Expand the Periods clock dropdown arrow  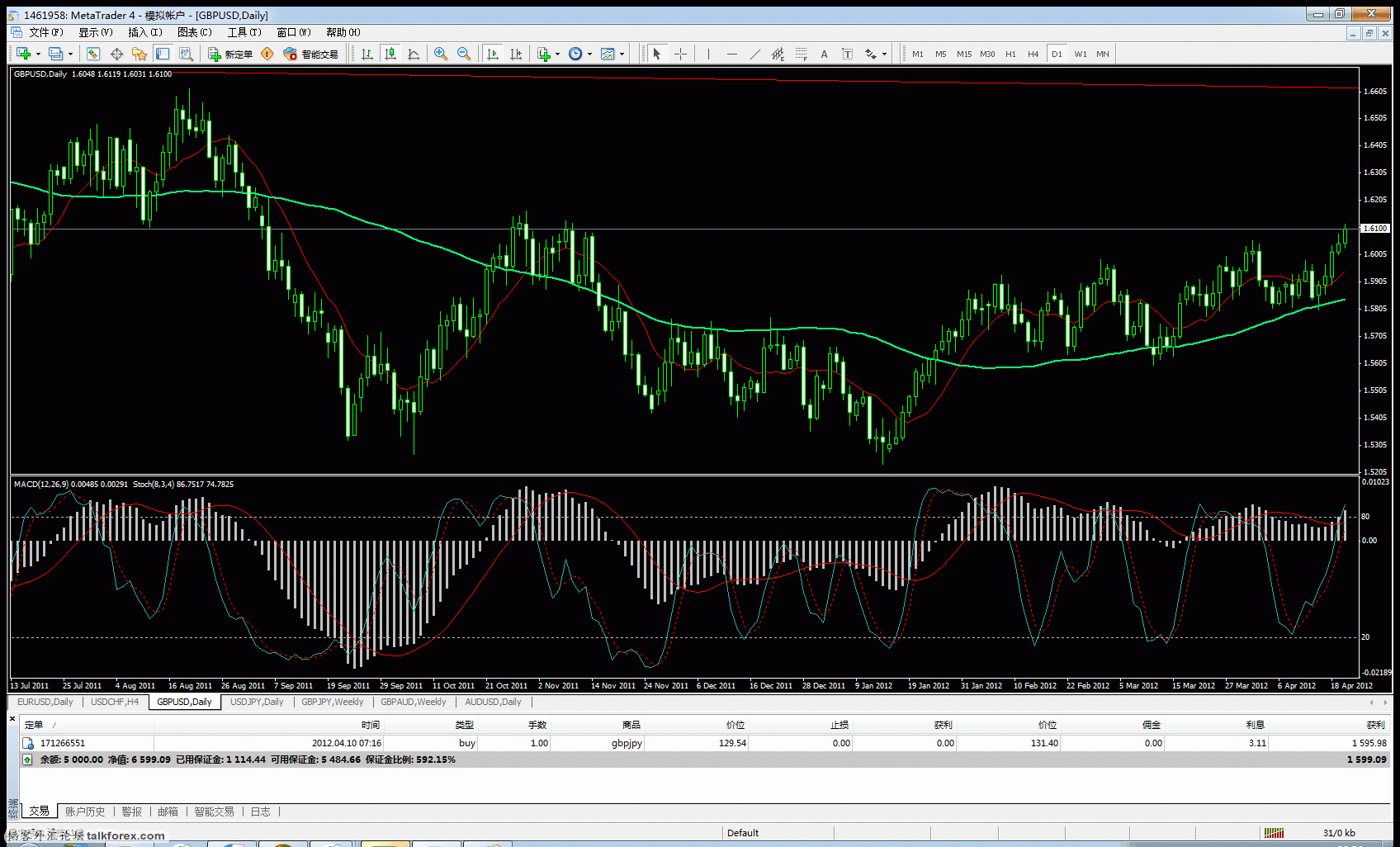[x=589, y=54]
